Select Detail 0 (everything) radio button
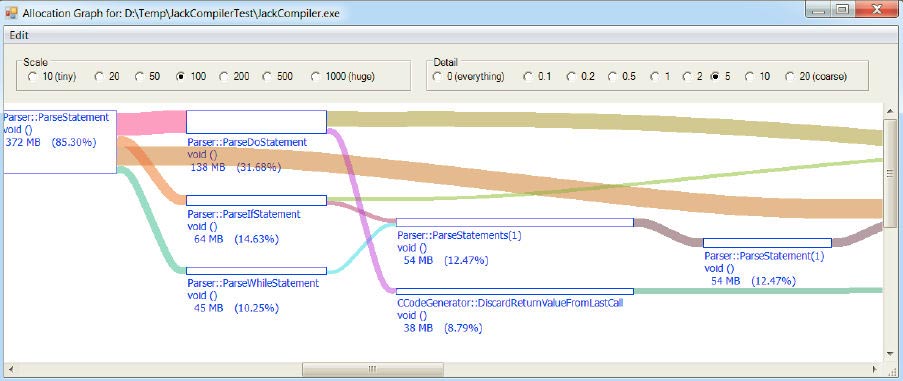Viewport: 903px width, 381px height. [x=438, y=77]
